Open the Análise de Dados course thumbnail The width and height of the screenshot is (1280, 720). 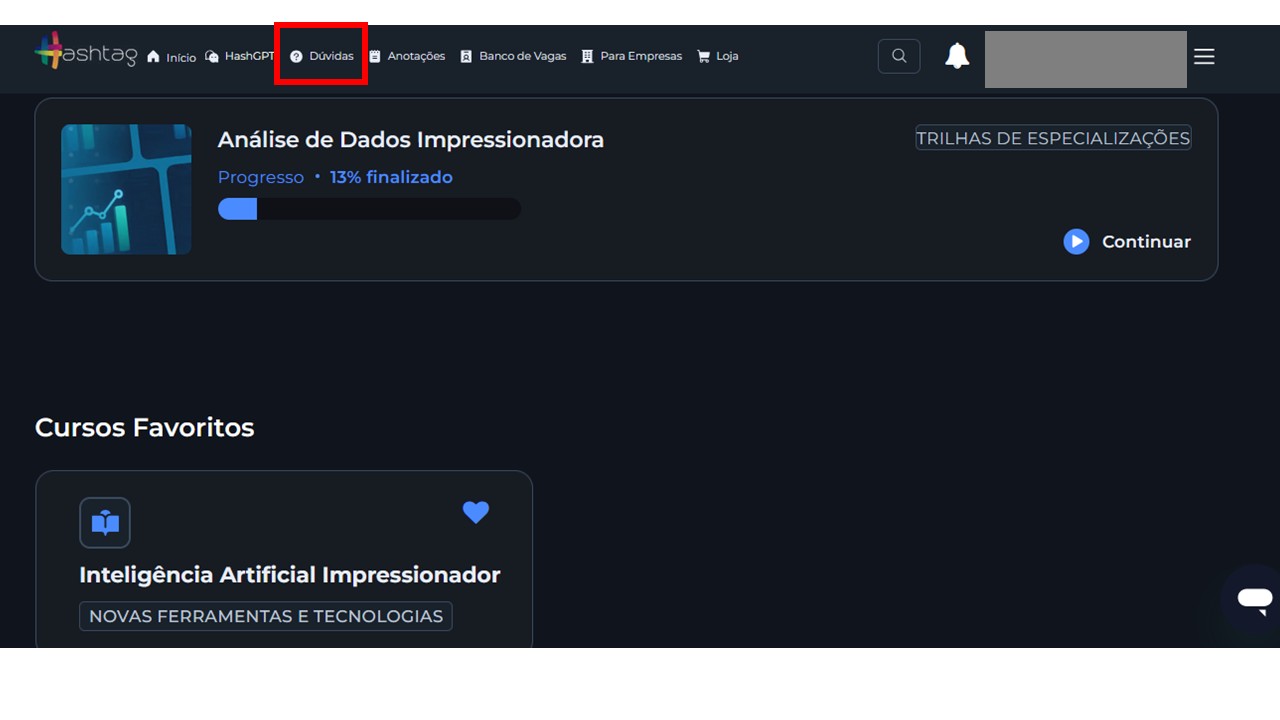(126, 189)
